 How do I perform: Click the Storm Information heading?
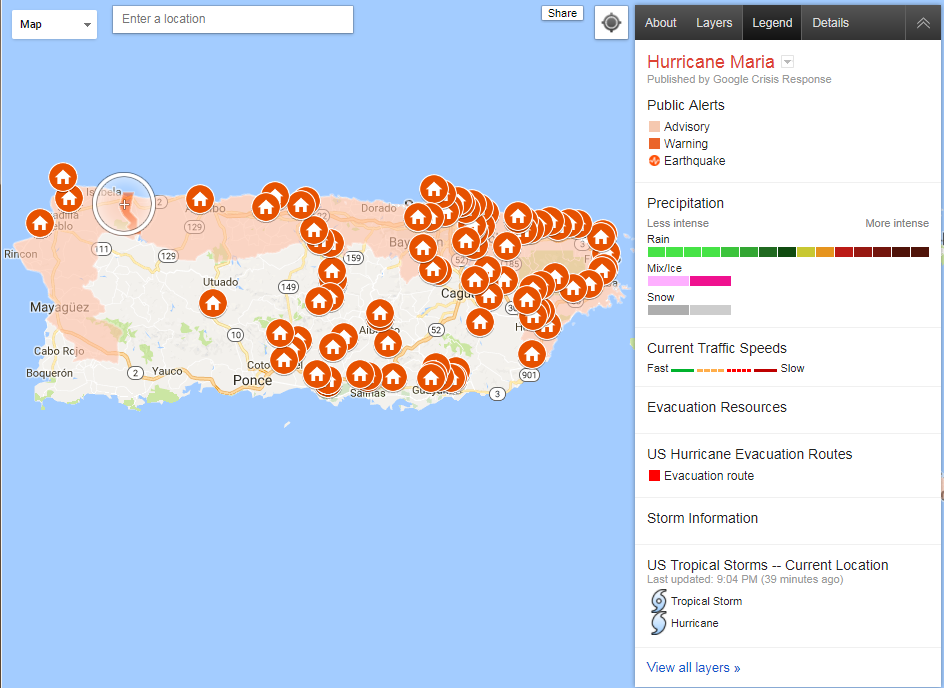pos(702,518)
